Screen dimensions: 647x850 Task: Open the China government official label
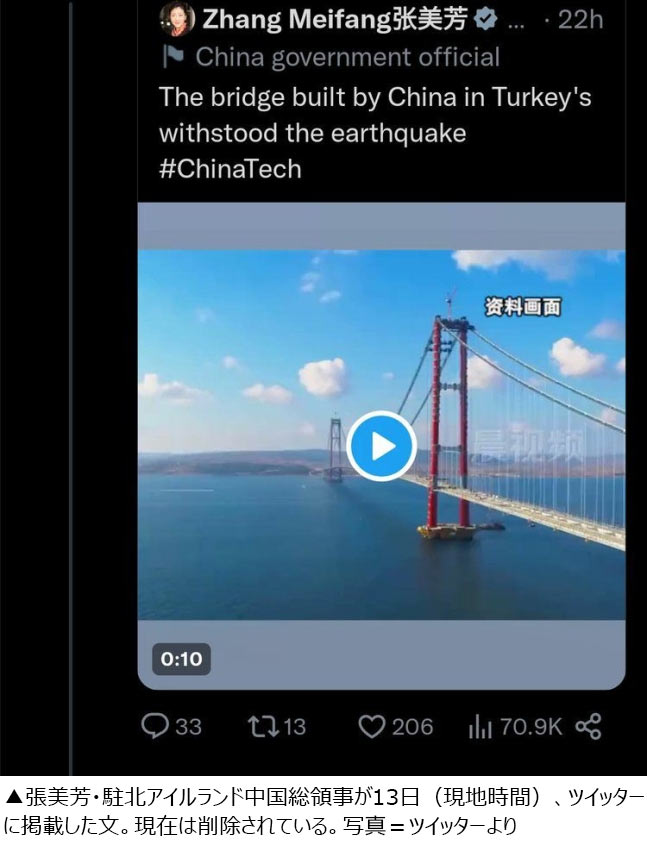pyautogui.click(x=347, y=57)
